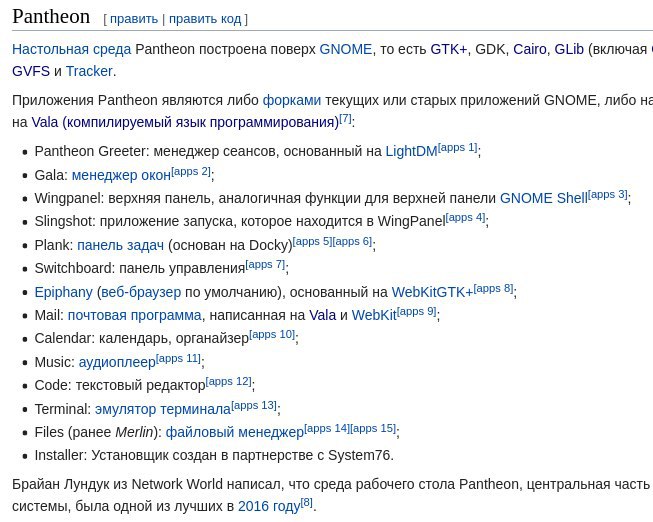Screen dimensions: 653x522
Task: Click the [apps 13] reference
Action: point(254,405)
